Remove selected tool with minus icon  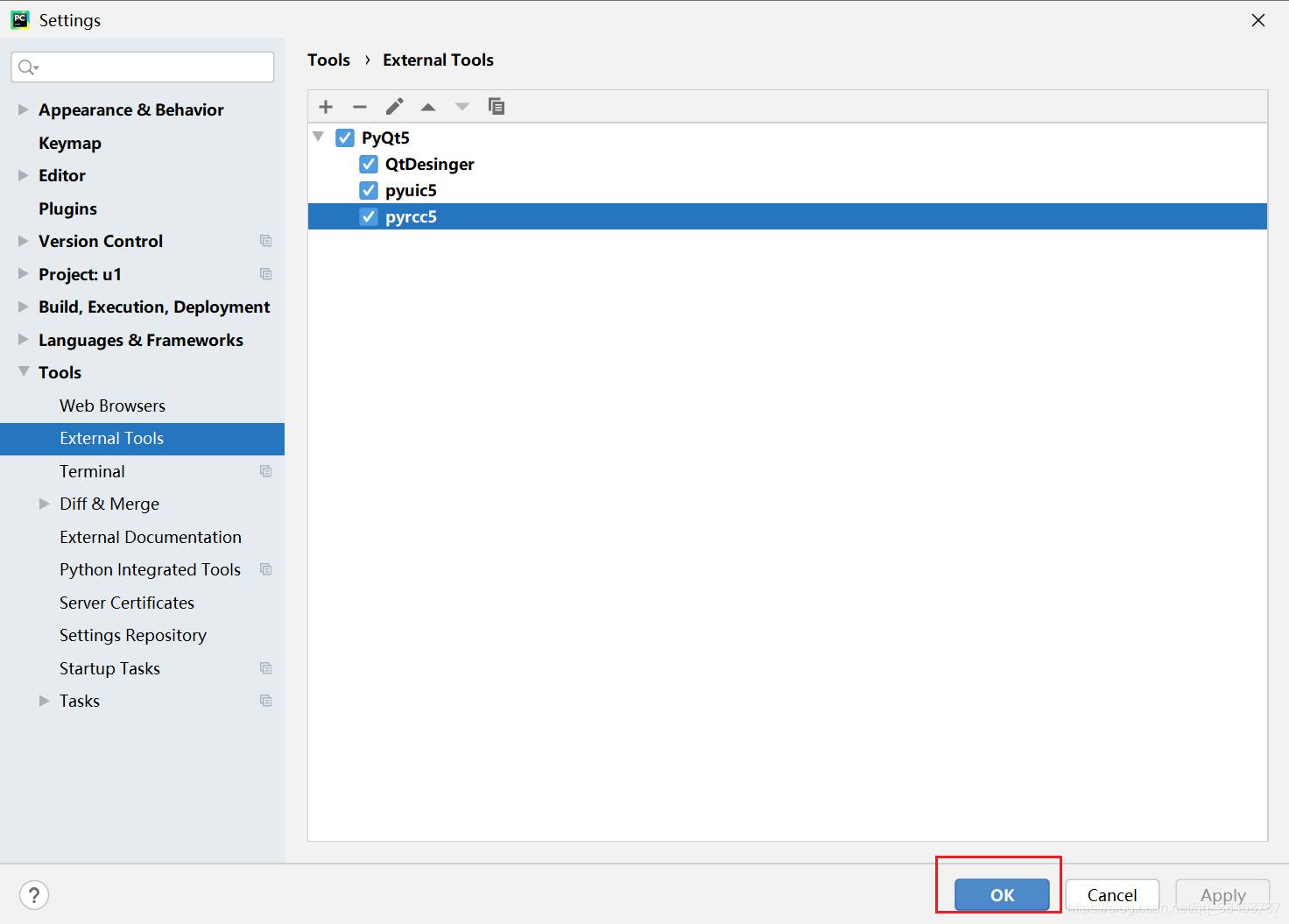[x=360, y=107]
